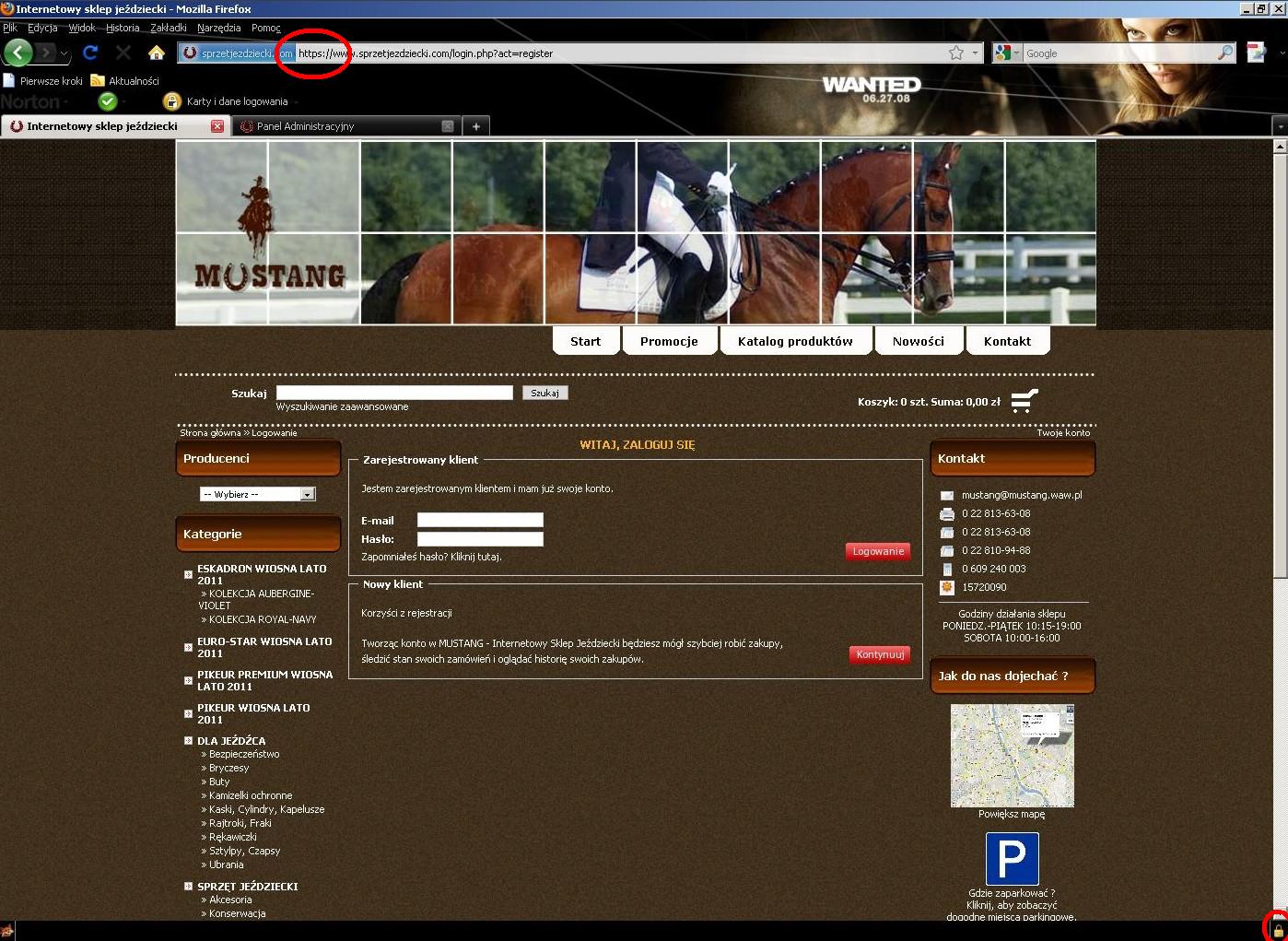Open the Plik menu
The width and height of the screenshot is (1288, 941).
click(x=10, y=28)
